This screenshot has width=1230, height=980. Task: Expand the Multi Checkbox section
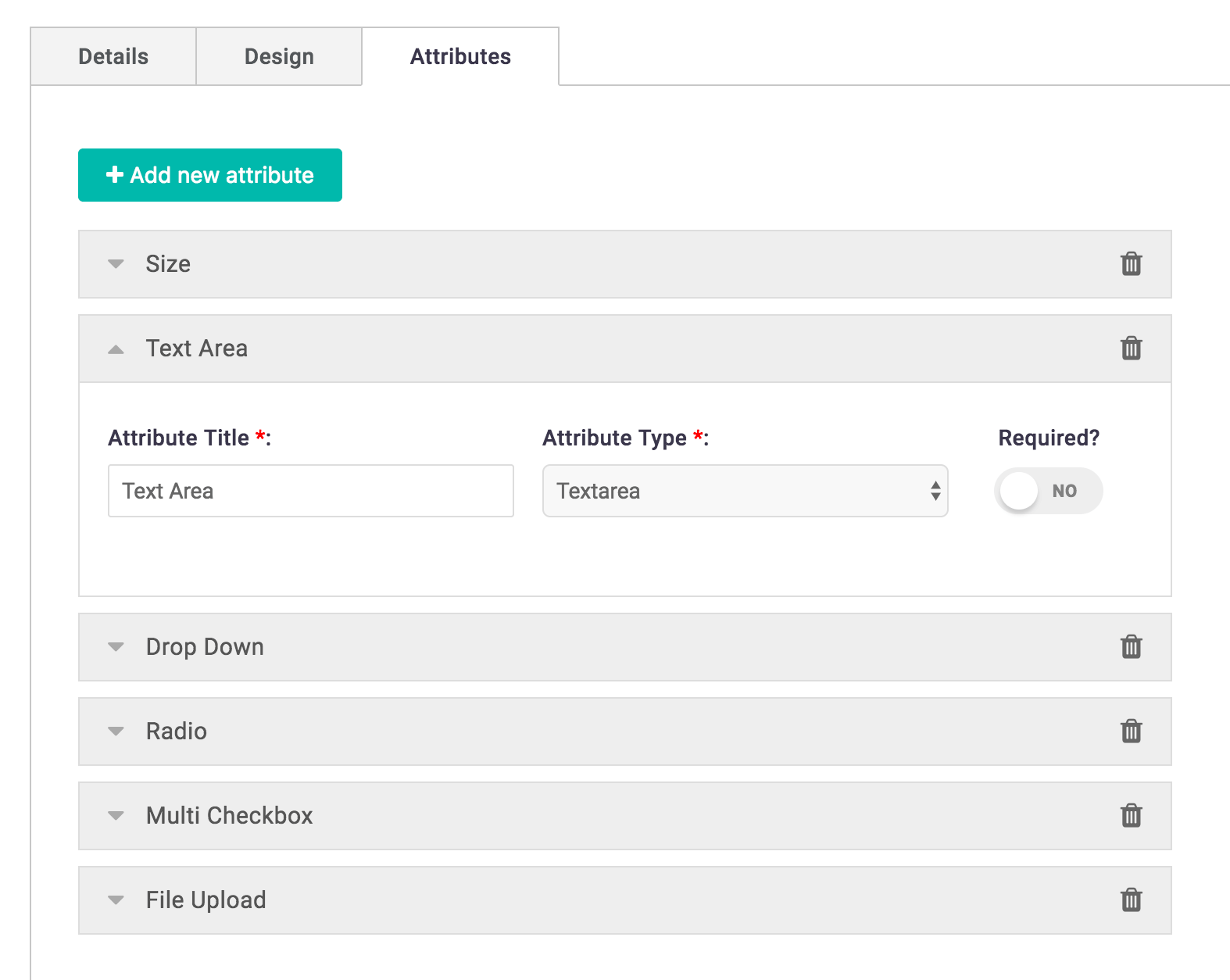click(116, 816)
